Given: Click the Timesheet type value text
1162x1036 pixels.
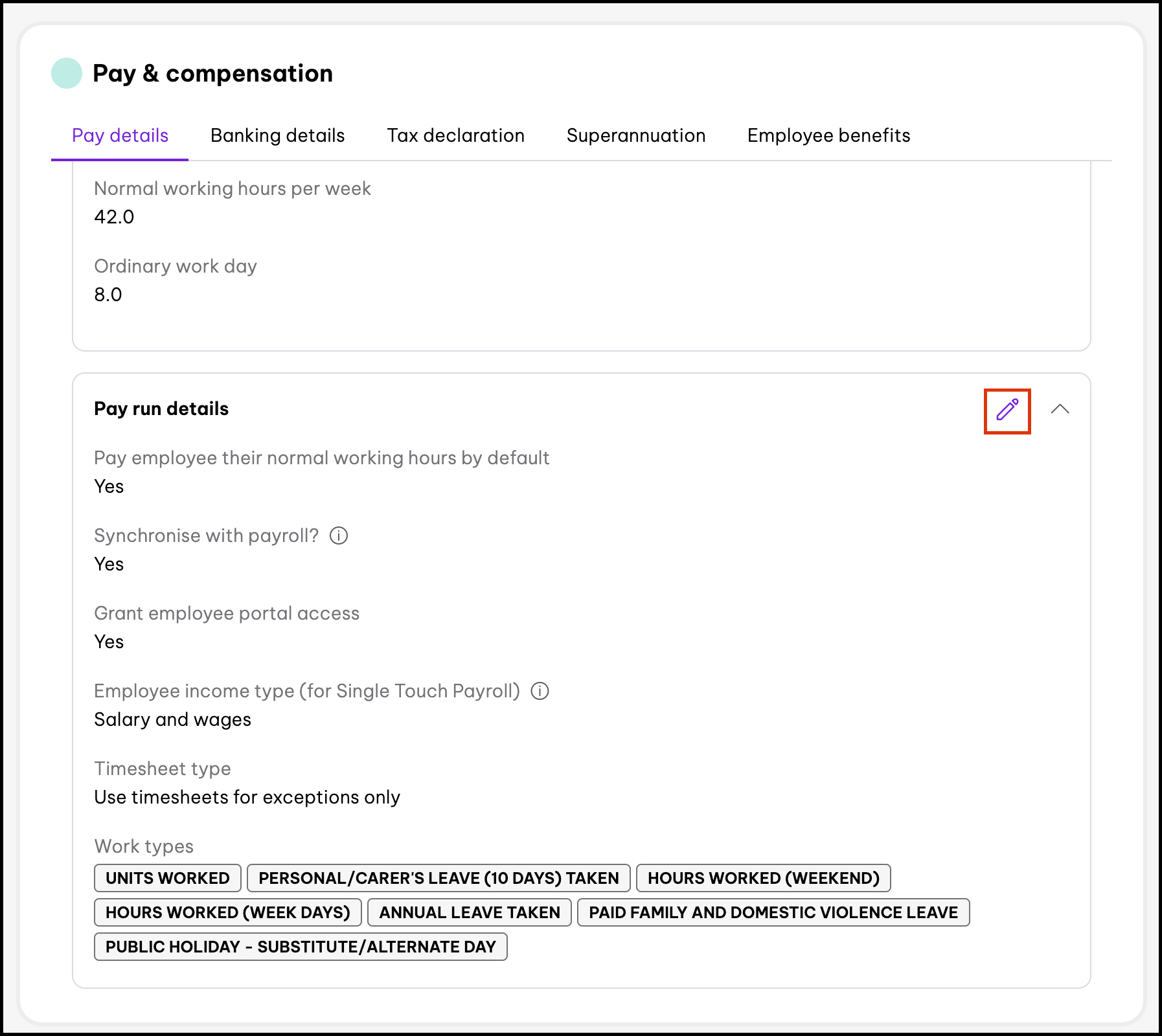Looking at the screenshot, I should coord(247,797).
